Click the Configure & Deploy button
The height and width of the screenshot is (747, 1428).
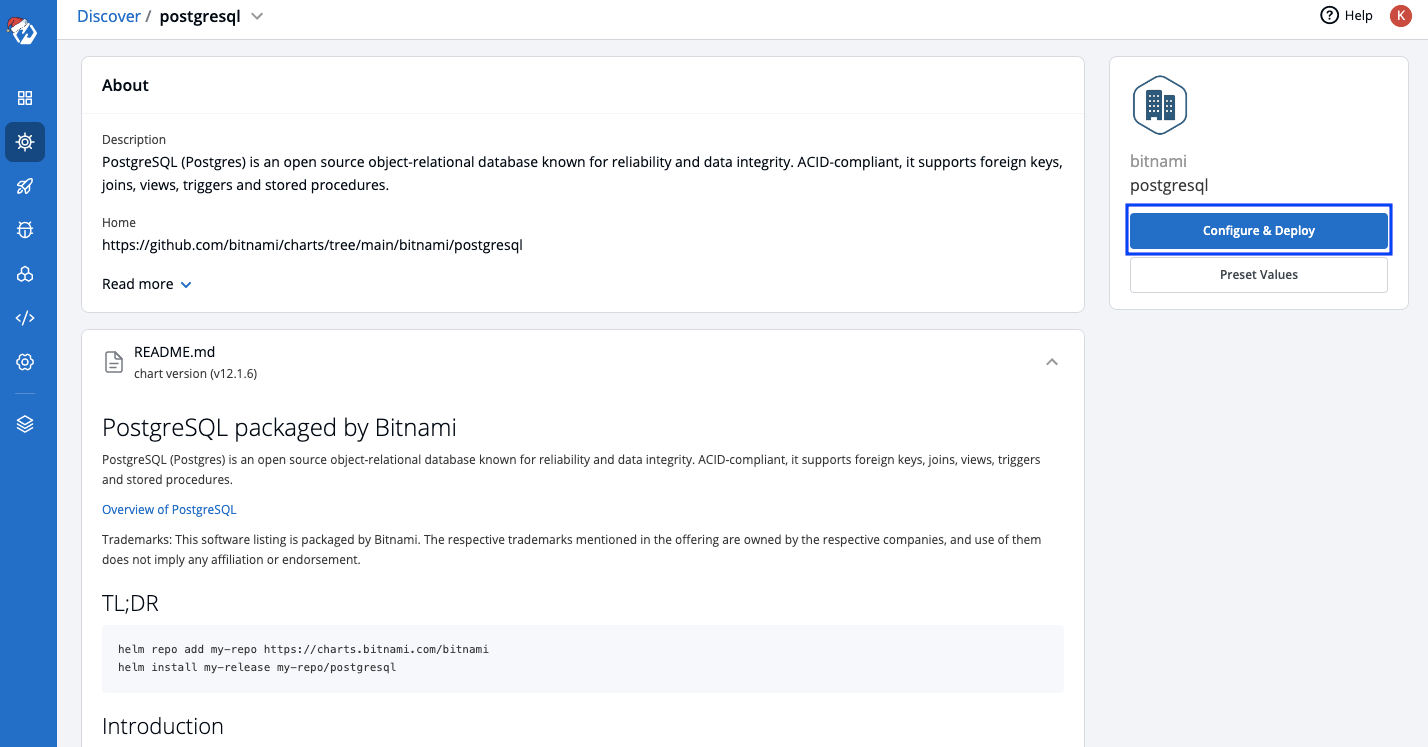coord(1258,230)
